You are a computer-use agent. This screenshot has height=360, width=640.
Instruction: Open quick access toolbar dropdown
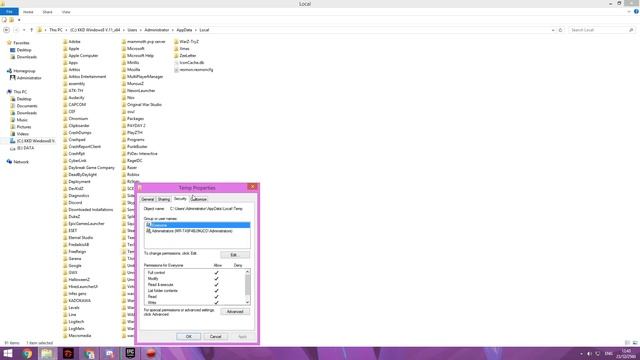pyautogui.click(x=19, y=20)
